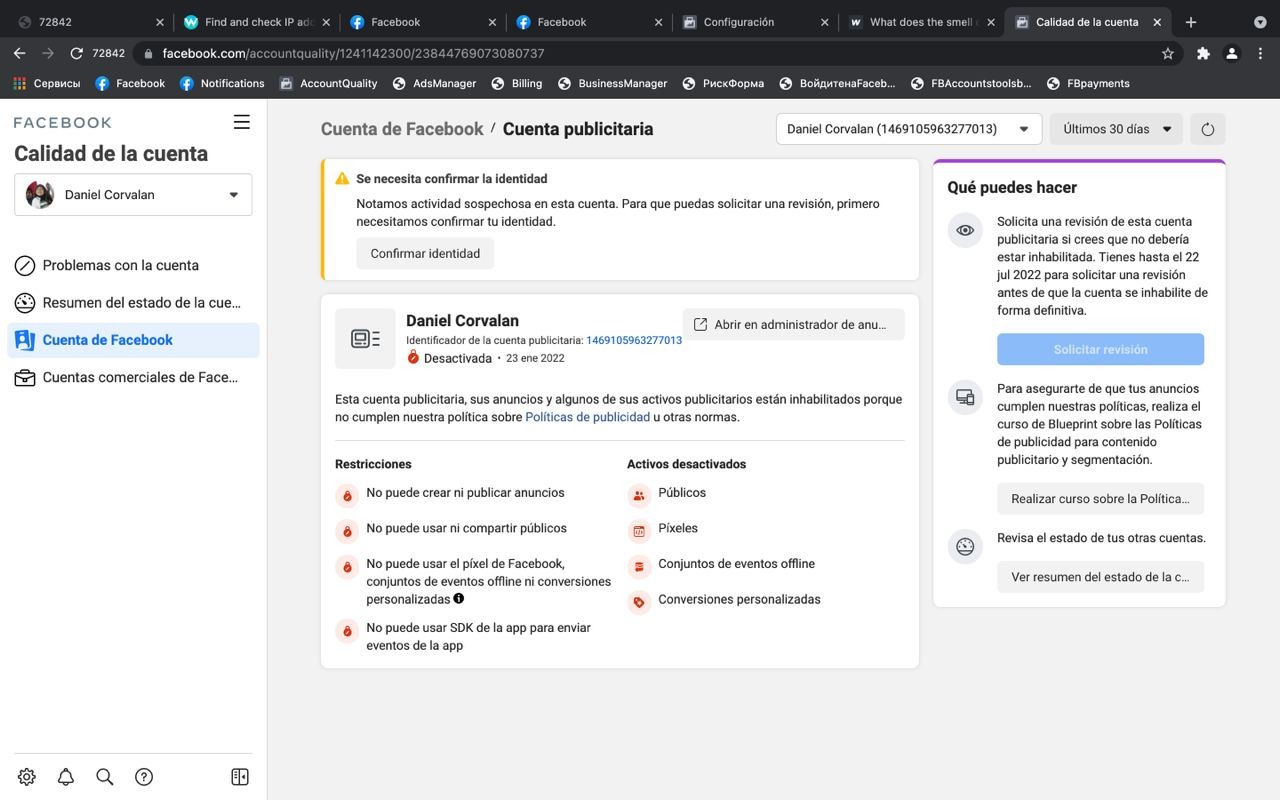Click the Facebook logo in sidebar
1280x800 pixels.
point(62,122)
